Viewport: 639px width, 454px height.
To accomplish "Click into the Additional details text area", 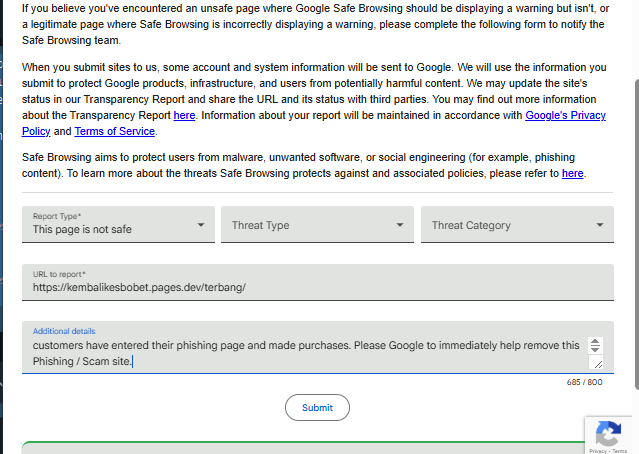I will [x=300, y=352].
